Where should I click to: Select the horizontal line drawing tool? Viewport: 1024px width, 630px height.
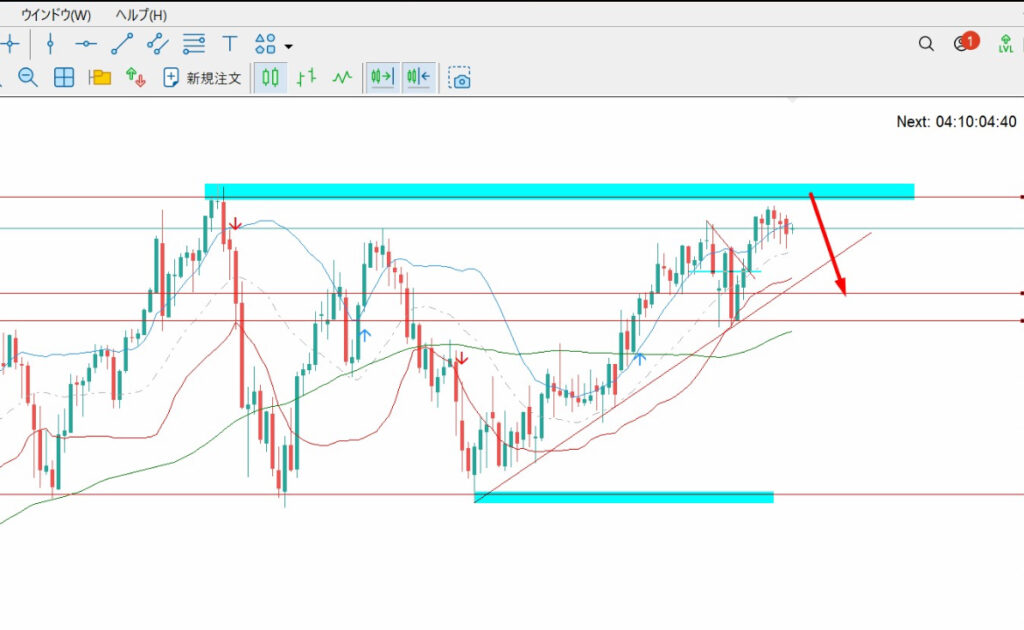tap(86, 44)
